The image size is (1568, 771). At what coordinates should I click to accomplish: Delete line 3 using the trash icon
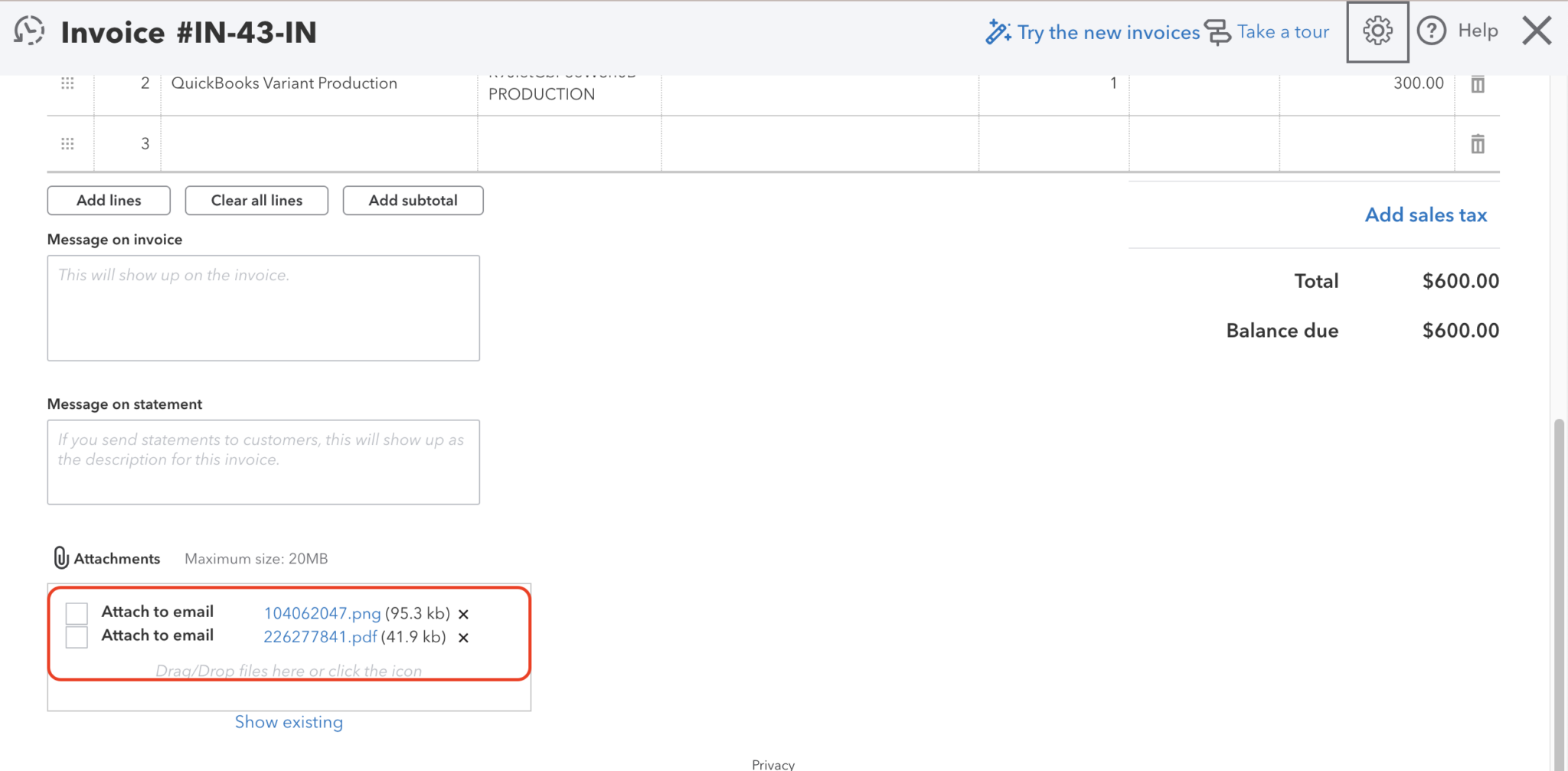[1478, 143]
